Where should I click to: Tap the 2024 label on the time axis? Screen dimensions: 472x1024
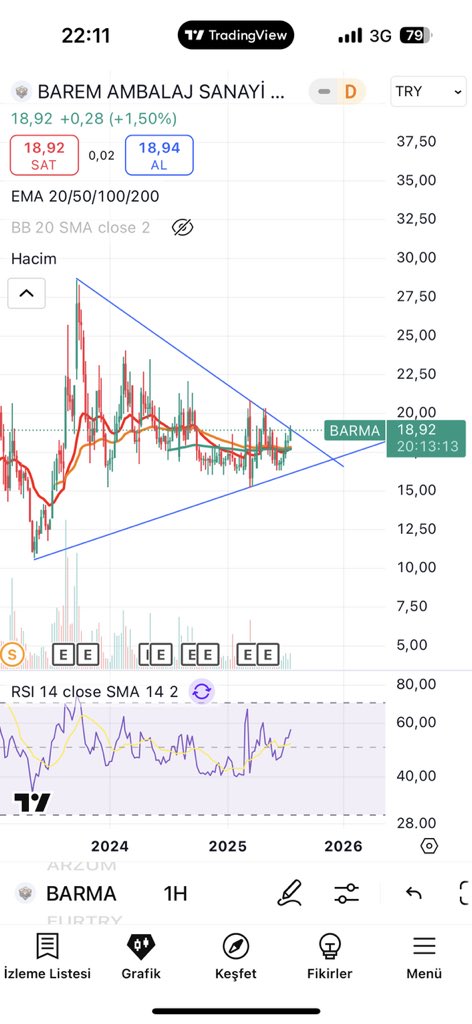click(110, 846)
